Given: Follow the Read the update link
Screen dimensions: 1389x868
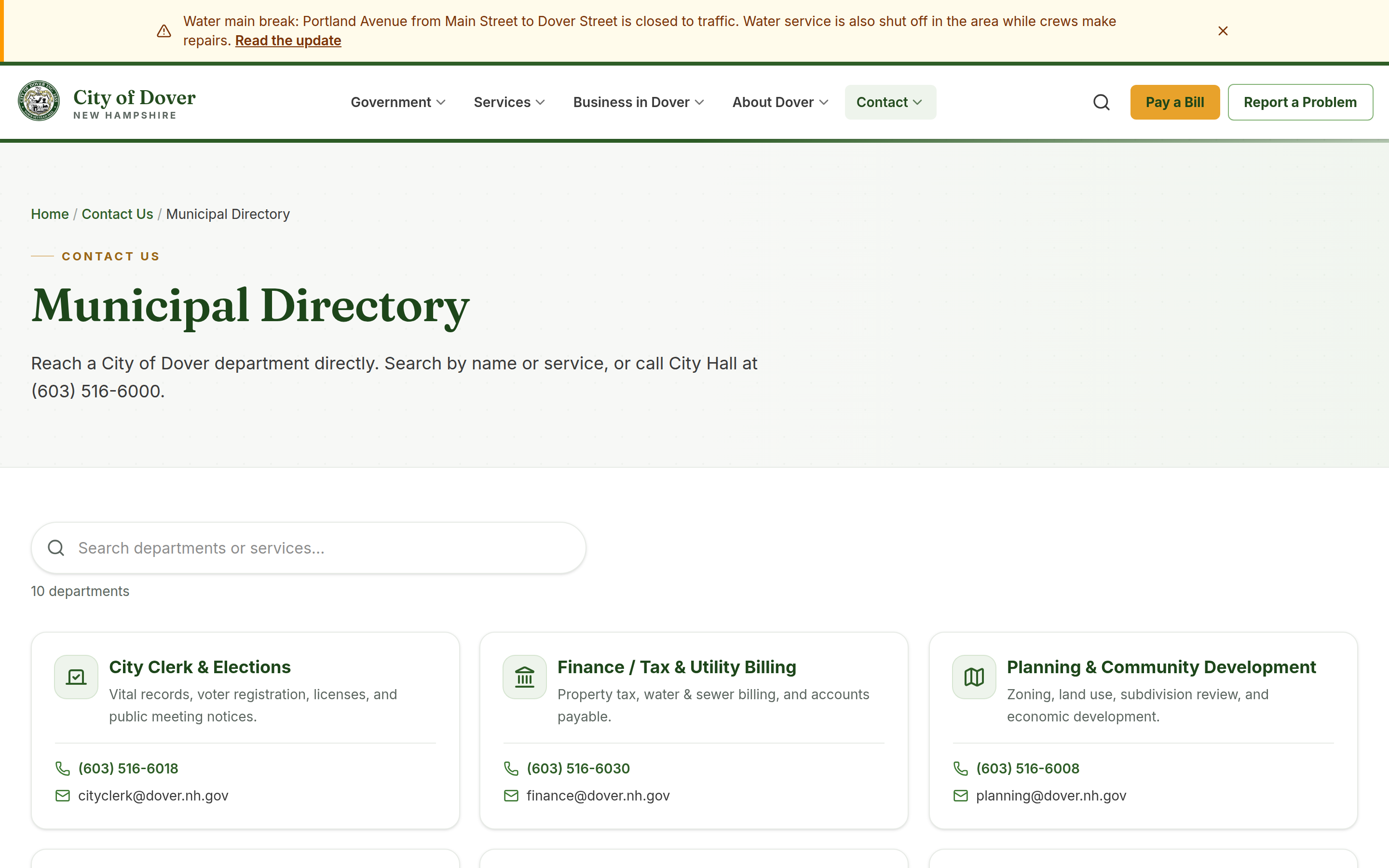Looking at the screenshot, I should pyautogui.click(x=288, y=41).
